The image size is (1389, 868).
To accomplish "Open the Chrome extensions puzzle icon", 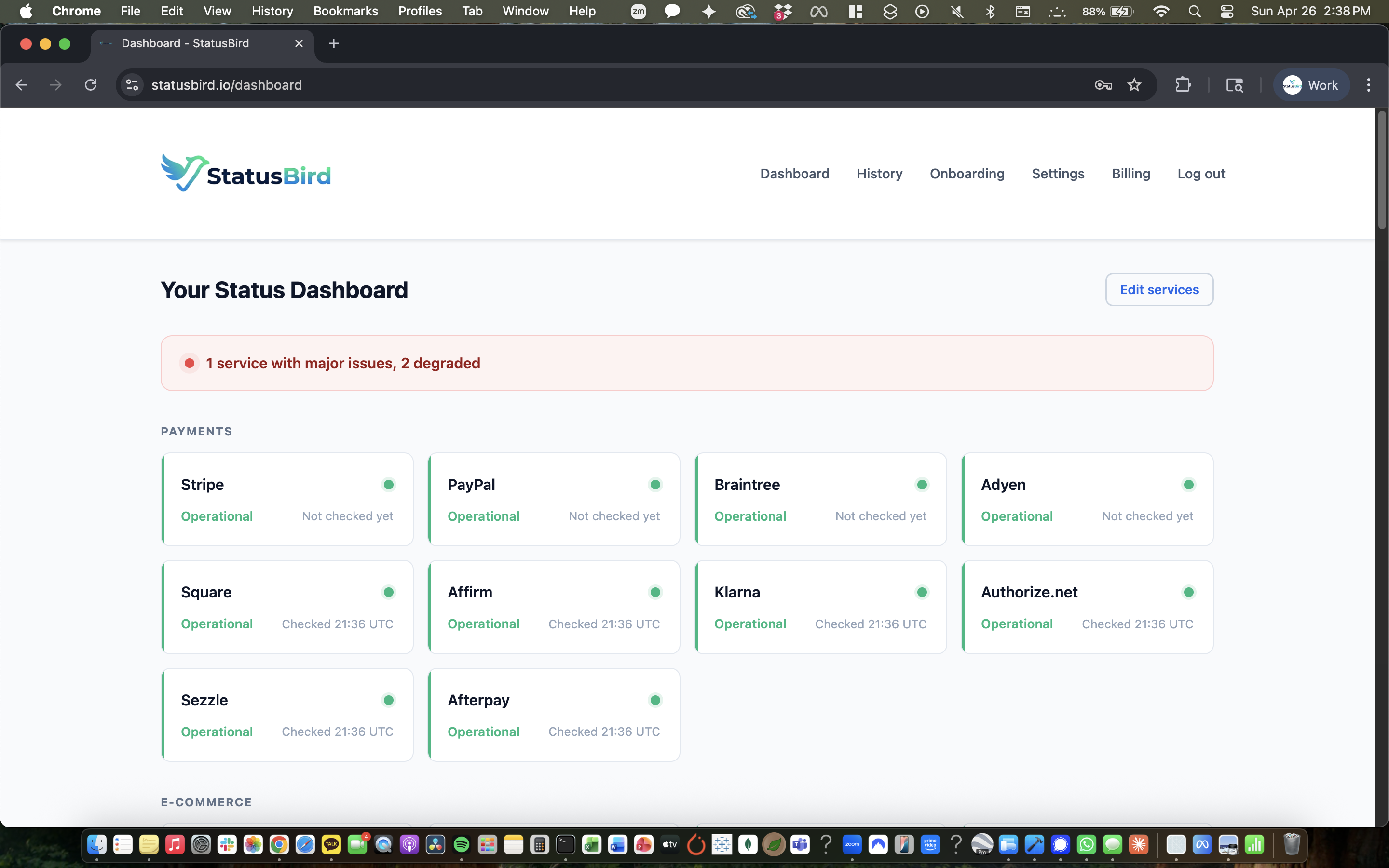I will (1183, 85).
